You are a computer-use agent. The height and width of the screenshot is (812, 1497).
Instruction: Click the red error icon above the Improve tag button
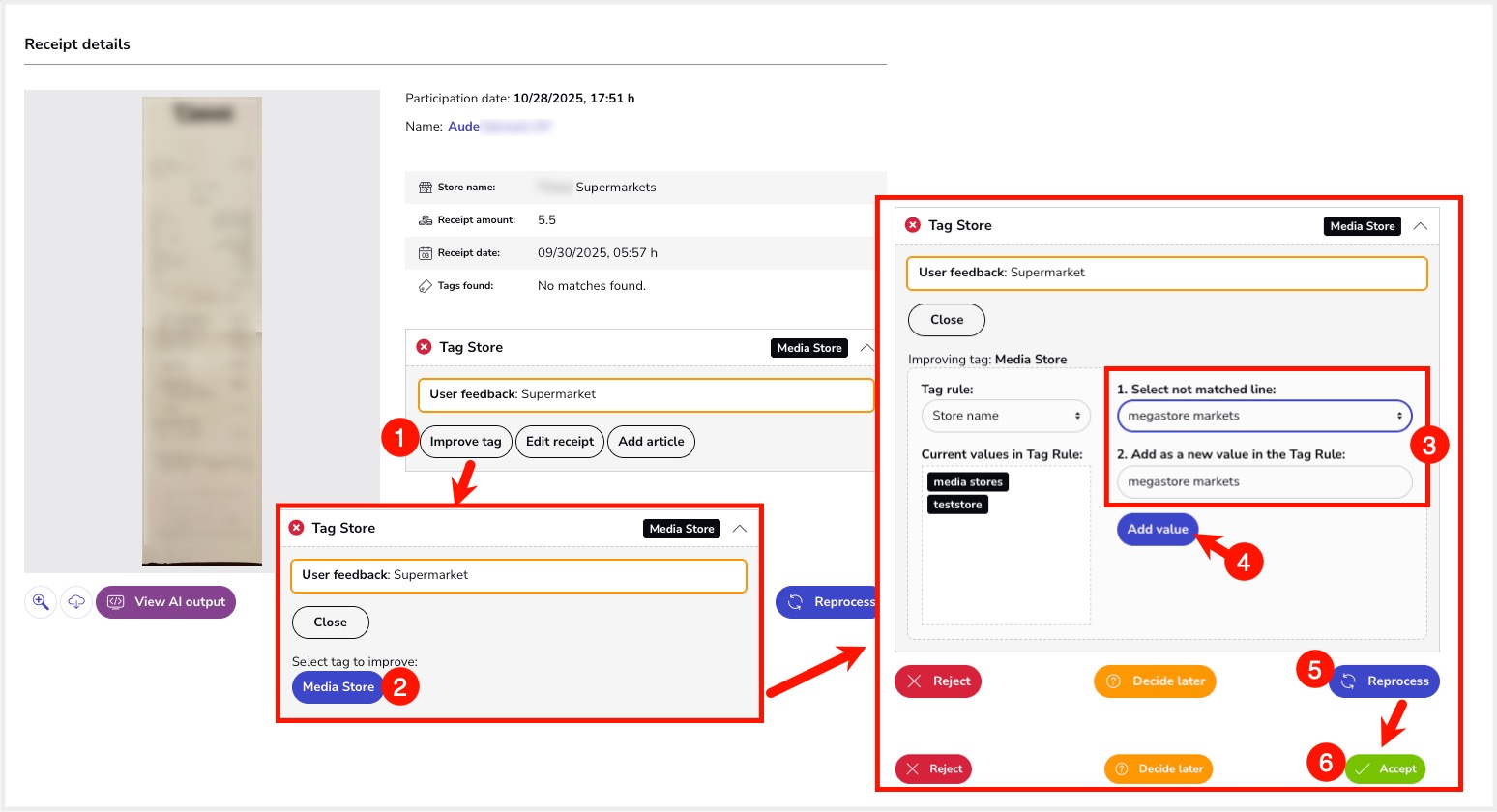click(424, 347)
